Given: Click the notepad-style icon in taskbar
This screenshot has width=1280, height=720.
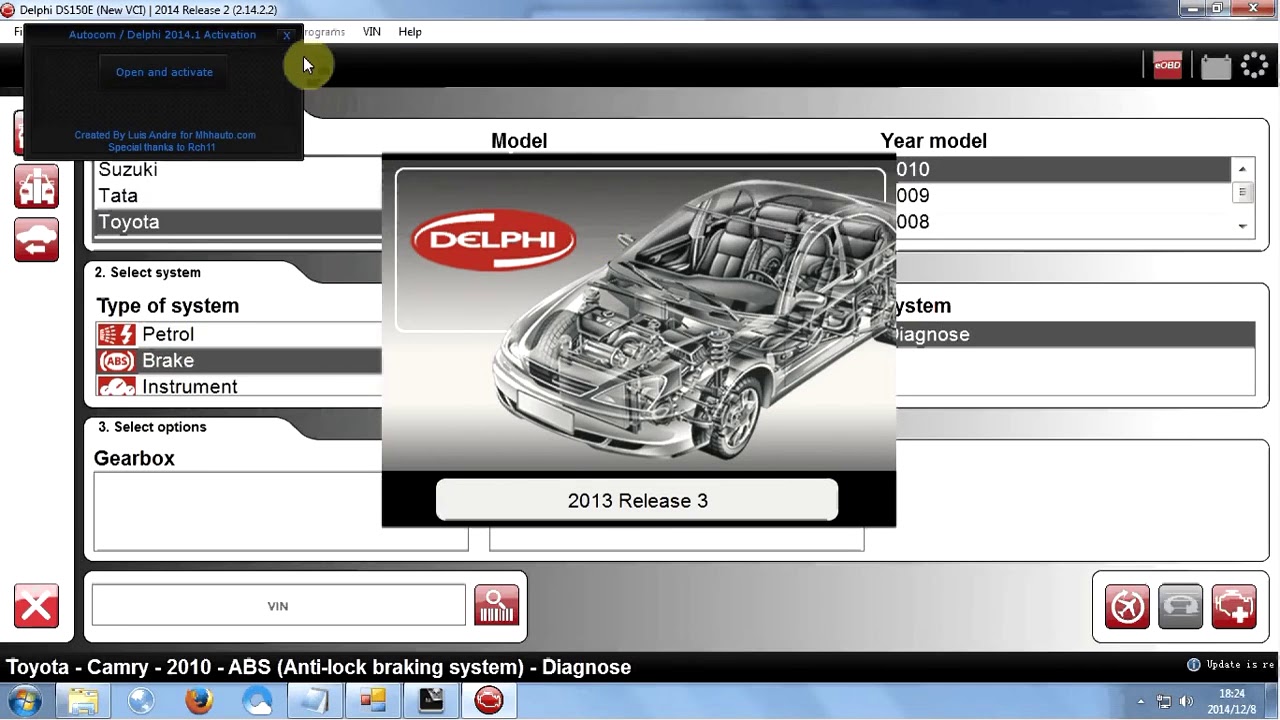Looking at the screenshot, I should tap(315, 701).
